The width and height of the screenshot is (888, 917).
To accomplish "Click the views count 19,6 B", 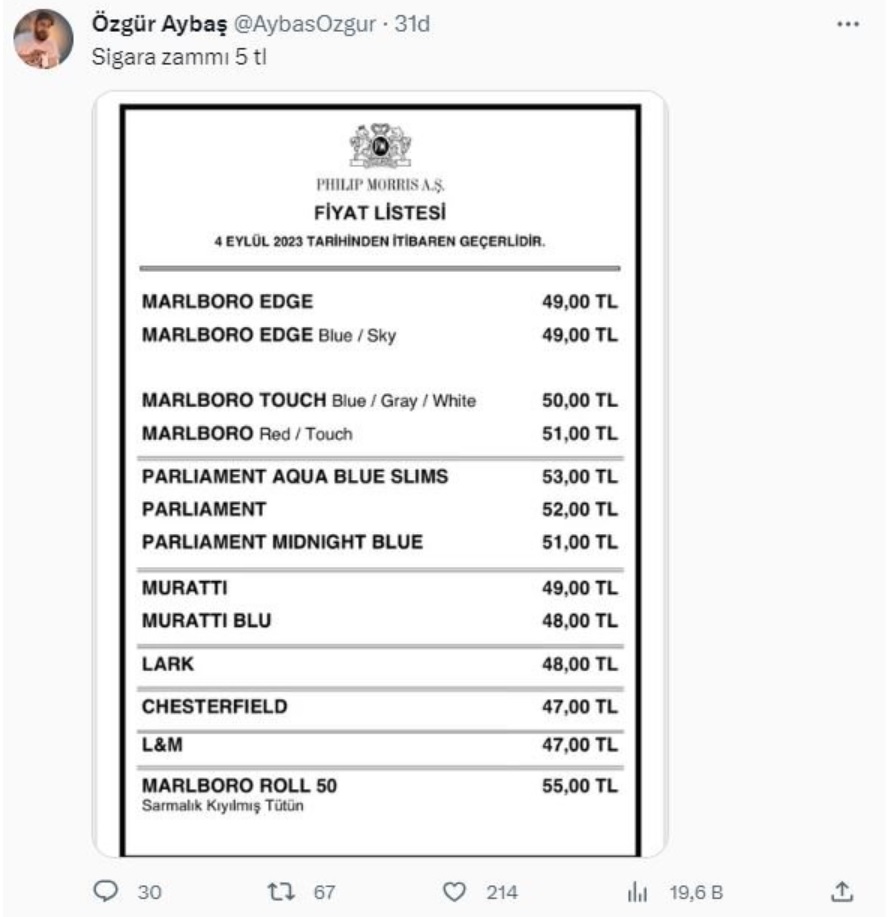I will [690, 892].
